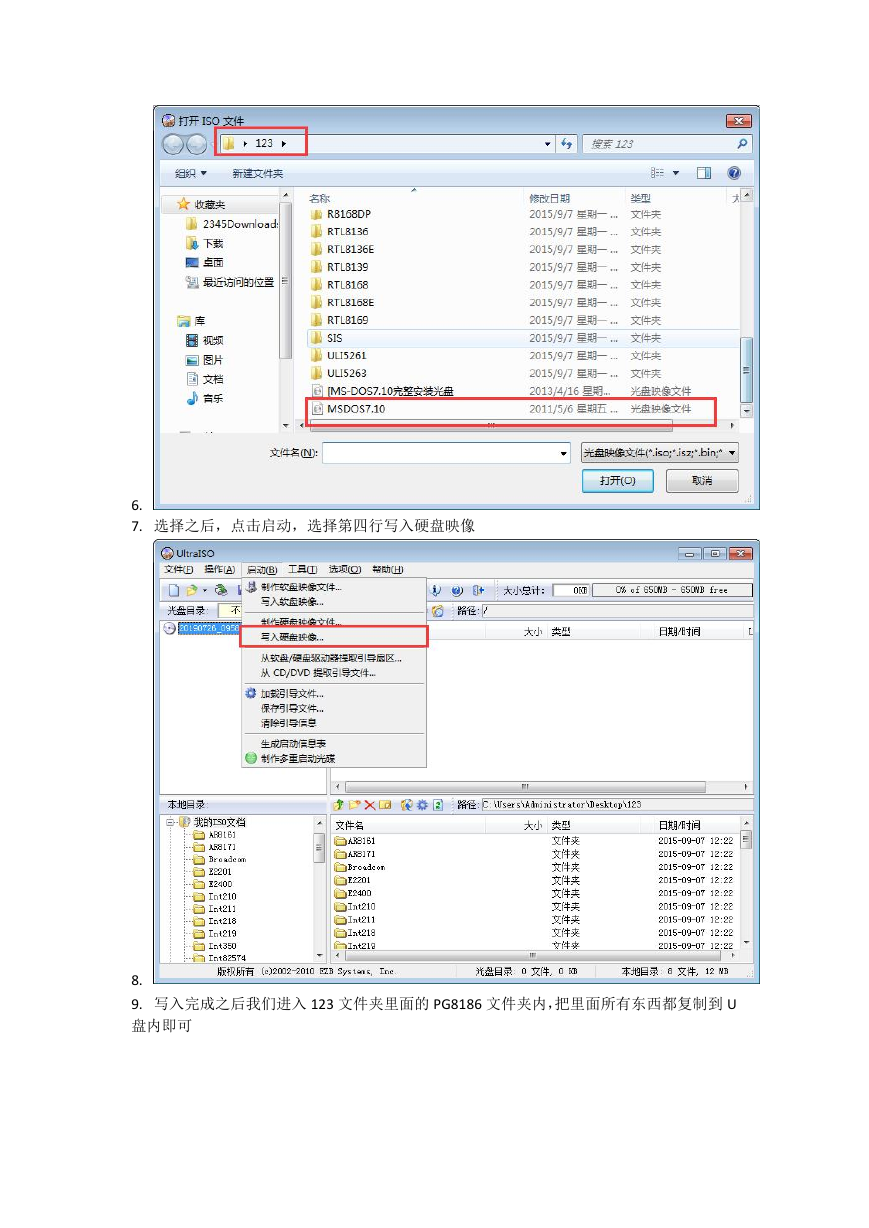The width and height of the screenshot is (869, 1228).
Task: Click the help question-mark icon in UltraISO toolbar
Action: pyautogui.click(x=458, y=590)
